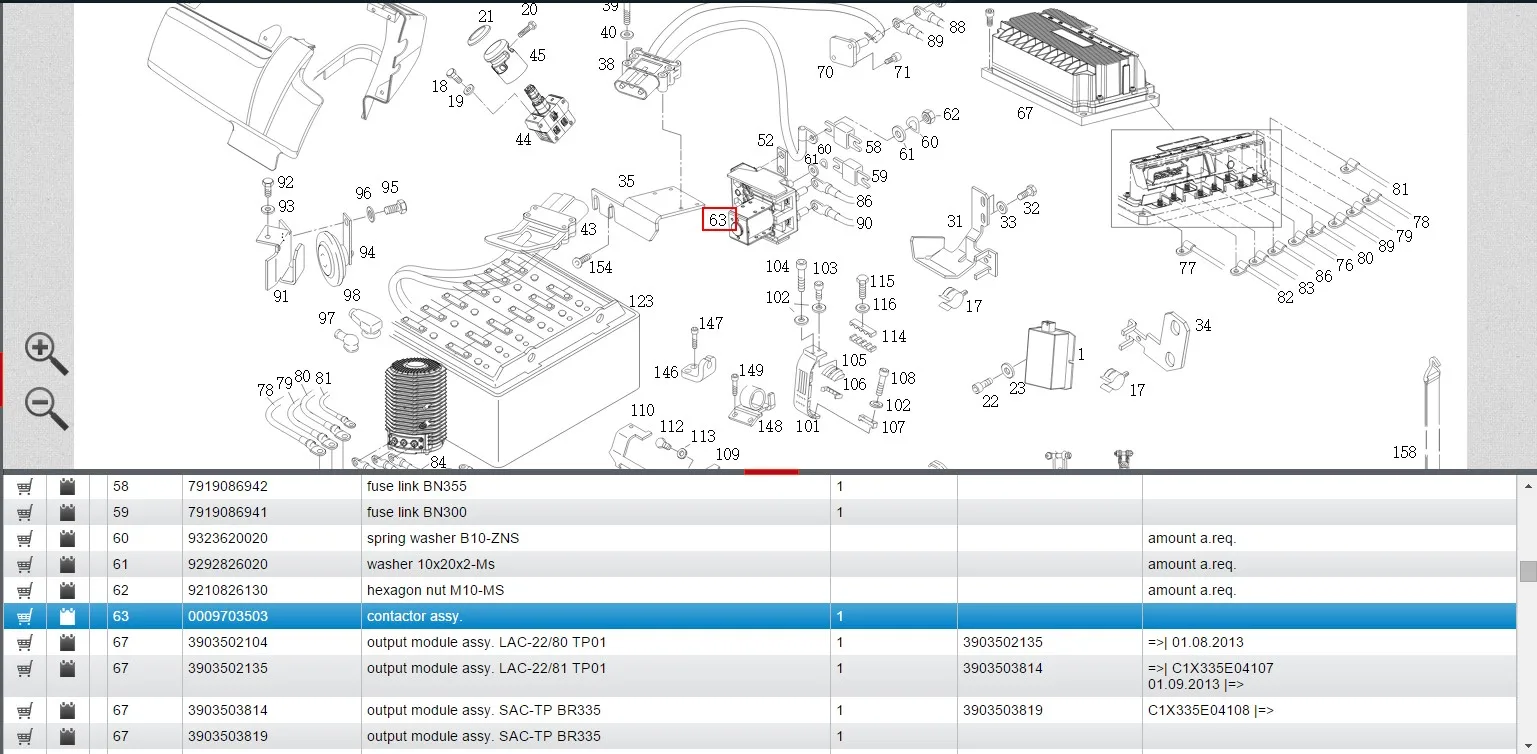Image resolution: width=1537 pixels, height=754 pixels.
Task: Select callout 44 in the diagram
Action: (523, 140)
